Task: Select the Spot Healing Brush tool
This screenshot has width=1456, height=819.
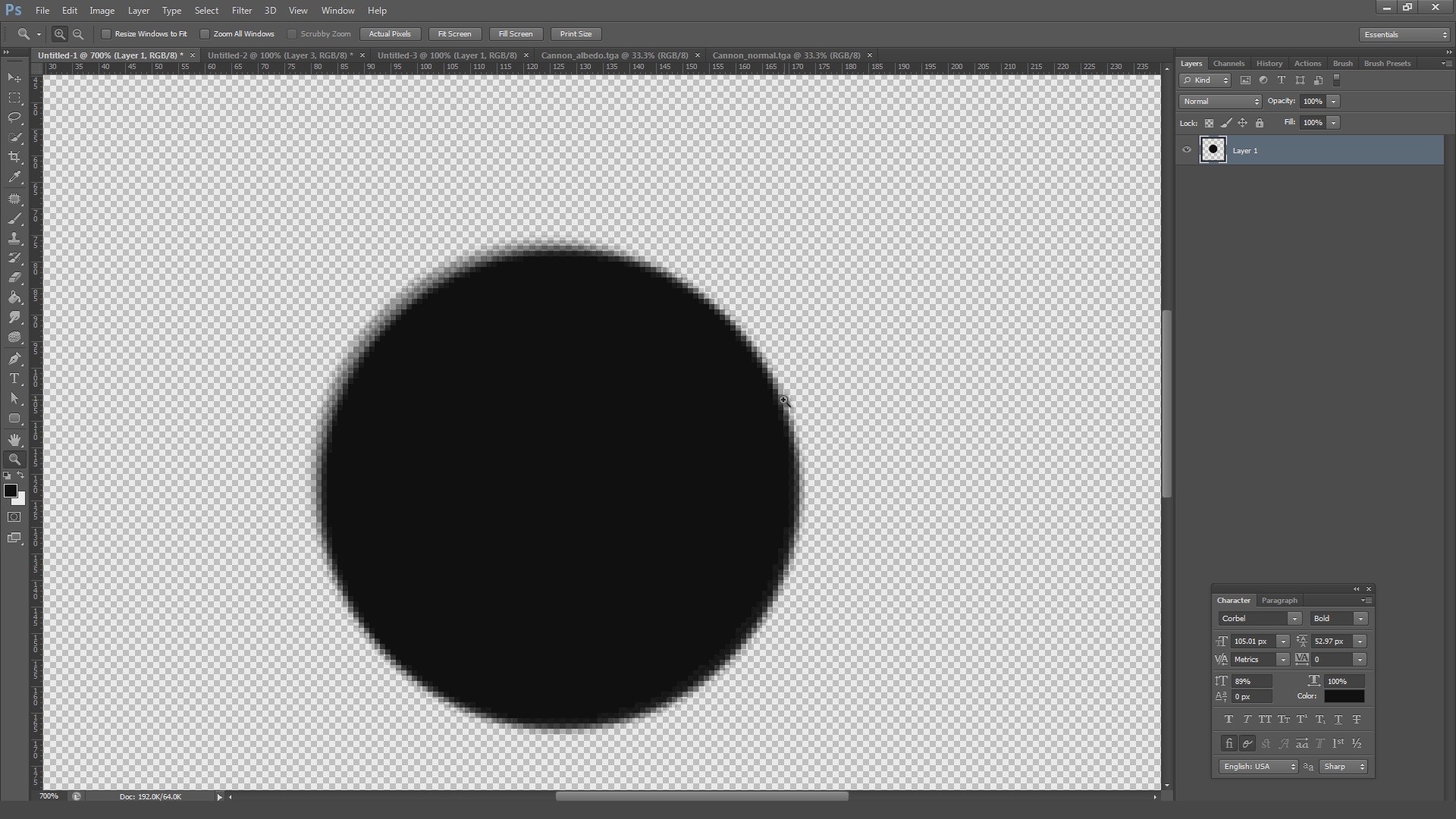Action: pyautogui.click(x=14, y=199)
